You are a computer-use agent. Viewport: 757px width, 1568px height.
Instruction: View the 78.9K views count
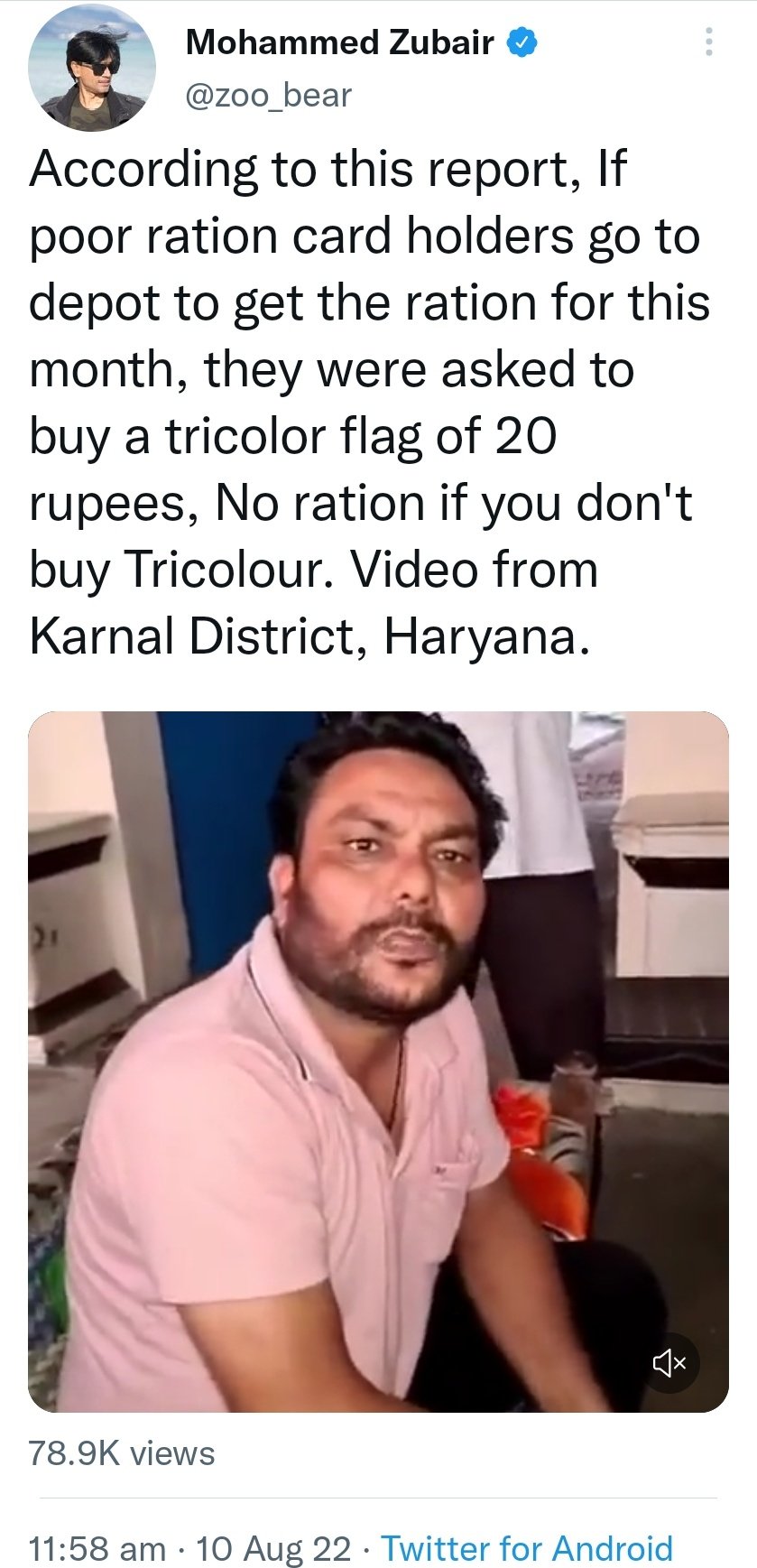pyautogui.click(x=122, y=1453)
